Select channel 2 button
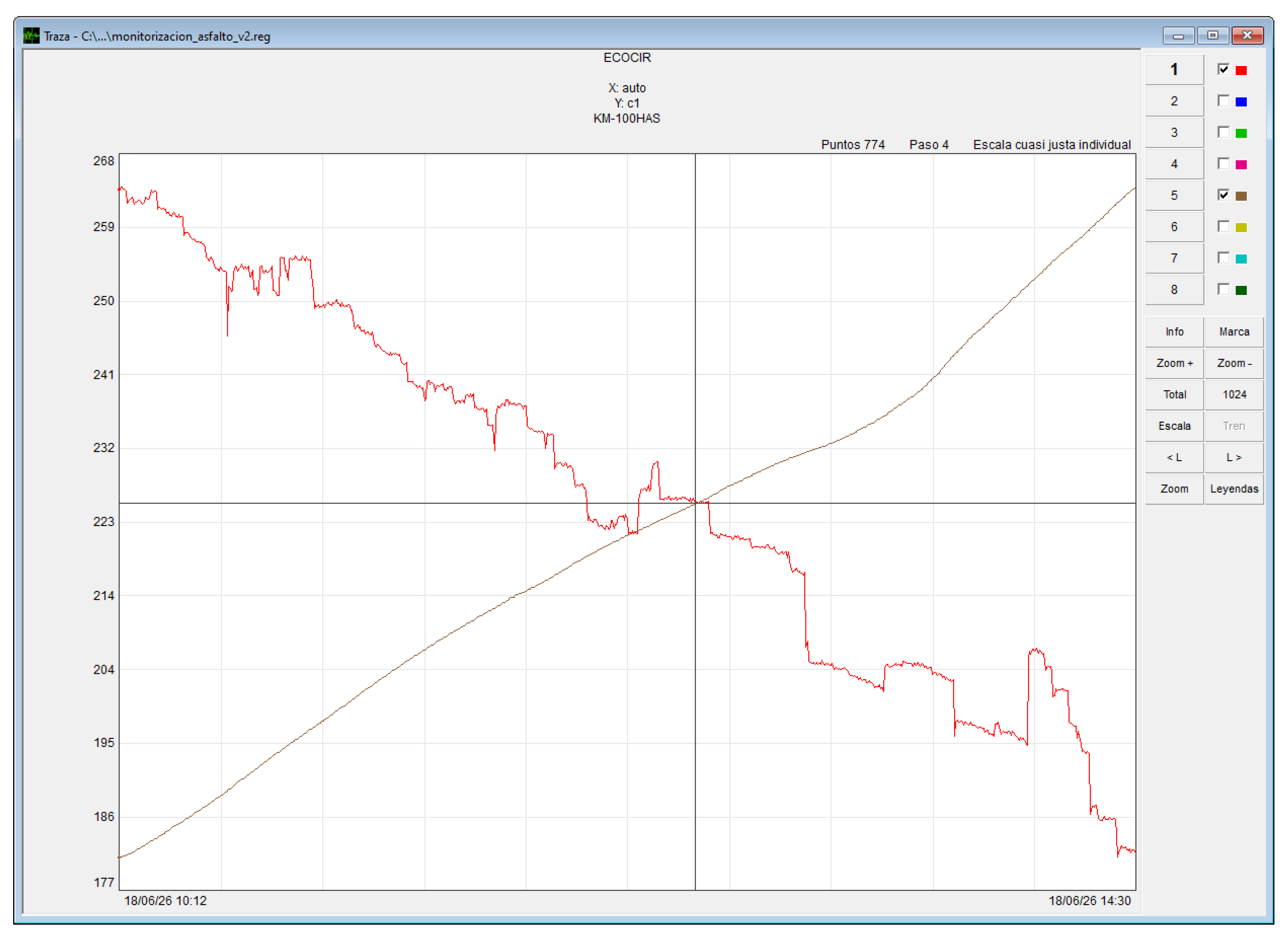The width and height of the screenshot is (1288, 937). tap(1174, 101)
